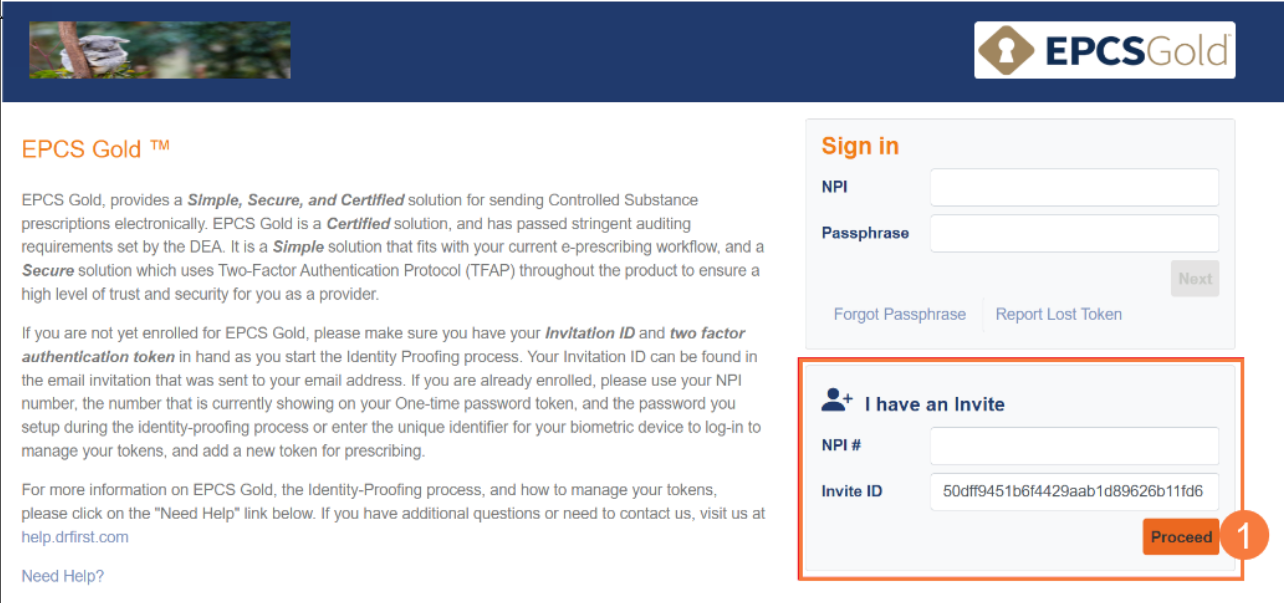The image size is (1284, 603).
Task: Open the Need Help? link
Action: point(63,576)
